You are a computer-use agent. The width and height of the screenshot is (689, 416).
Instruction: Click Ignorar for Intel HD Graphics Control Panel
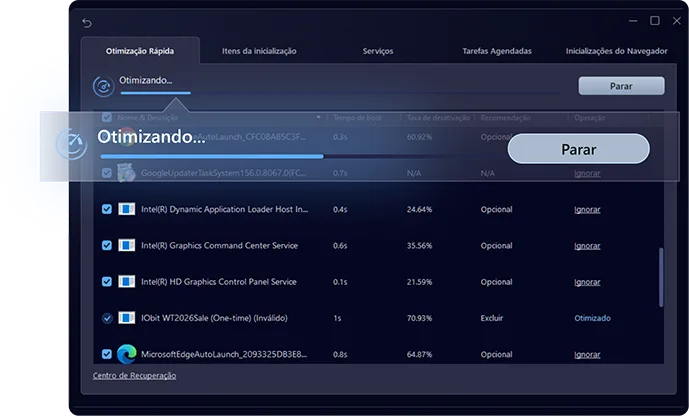pos(587,282)
